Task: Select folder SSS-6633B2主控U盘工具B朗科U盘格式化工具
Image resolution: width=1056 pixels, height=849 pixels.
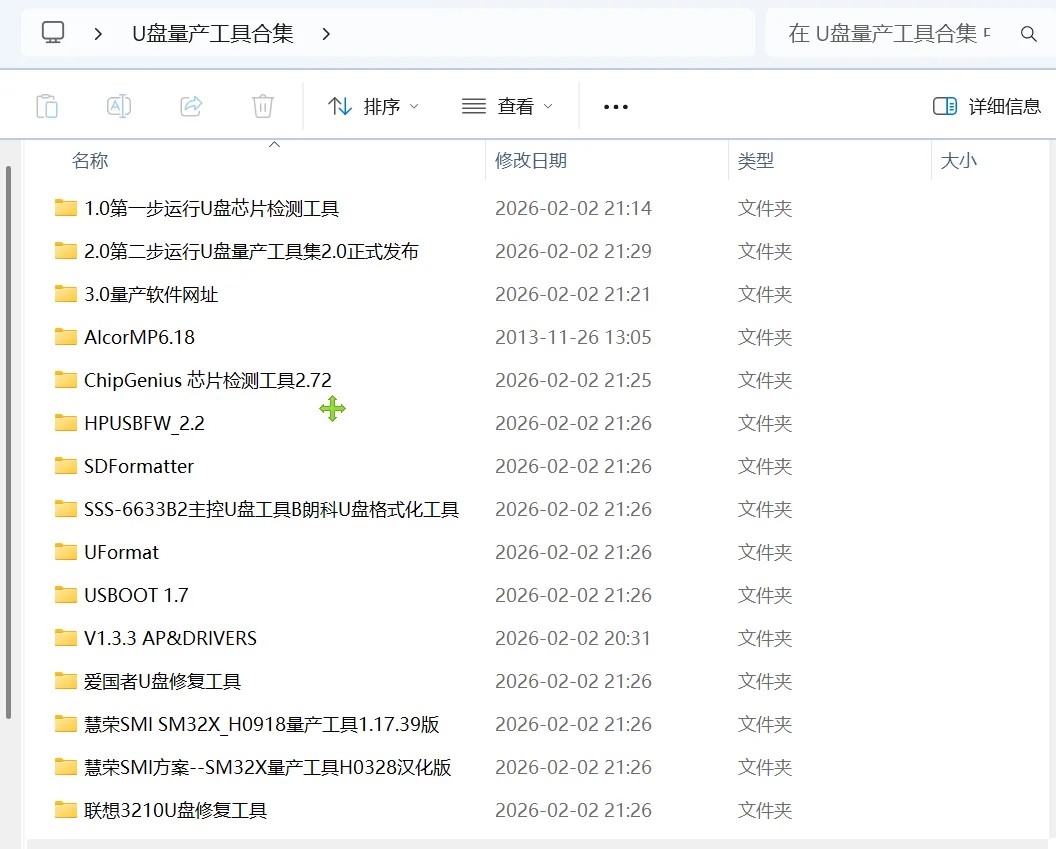Action: pos(271,510)
